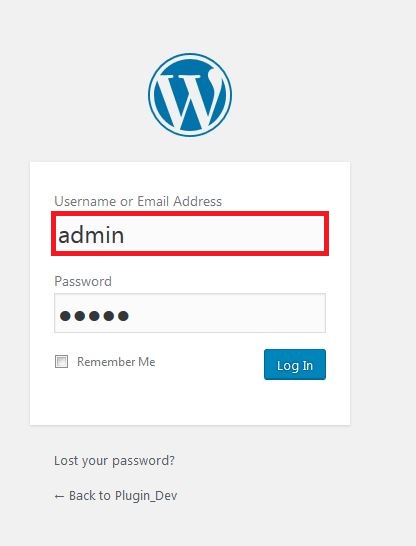Click the white W inside the logo

tap(190, 100)
